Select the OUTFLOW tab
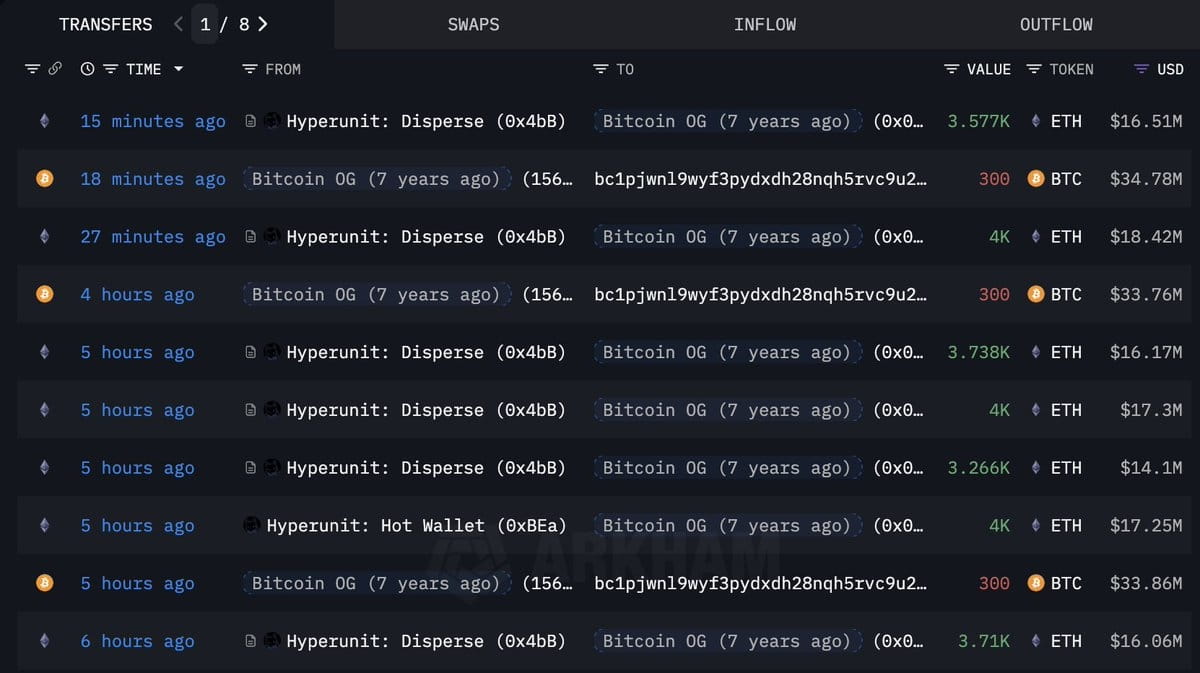Viewport: 1200px width, 673px height. coord(1056,24)
